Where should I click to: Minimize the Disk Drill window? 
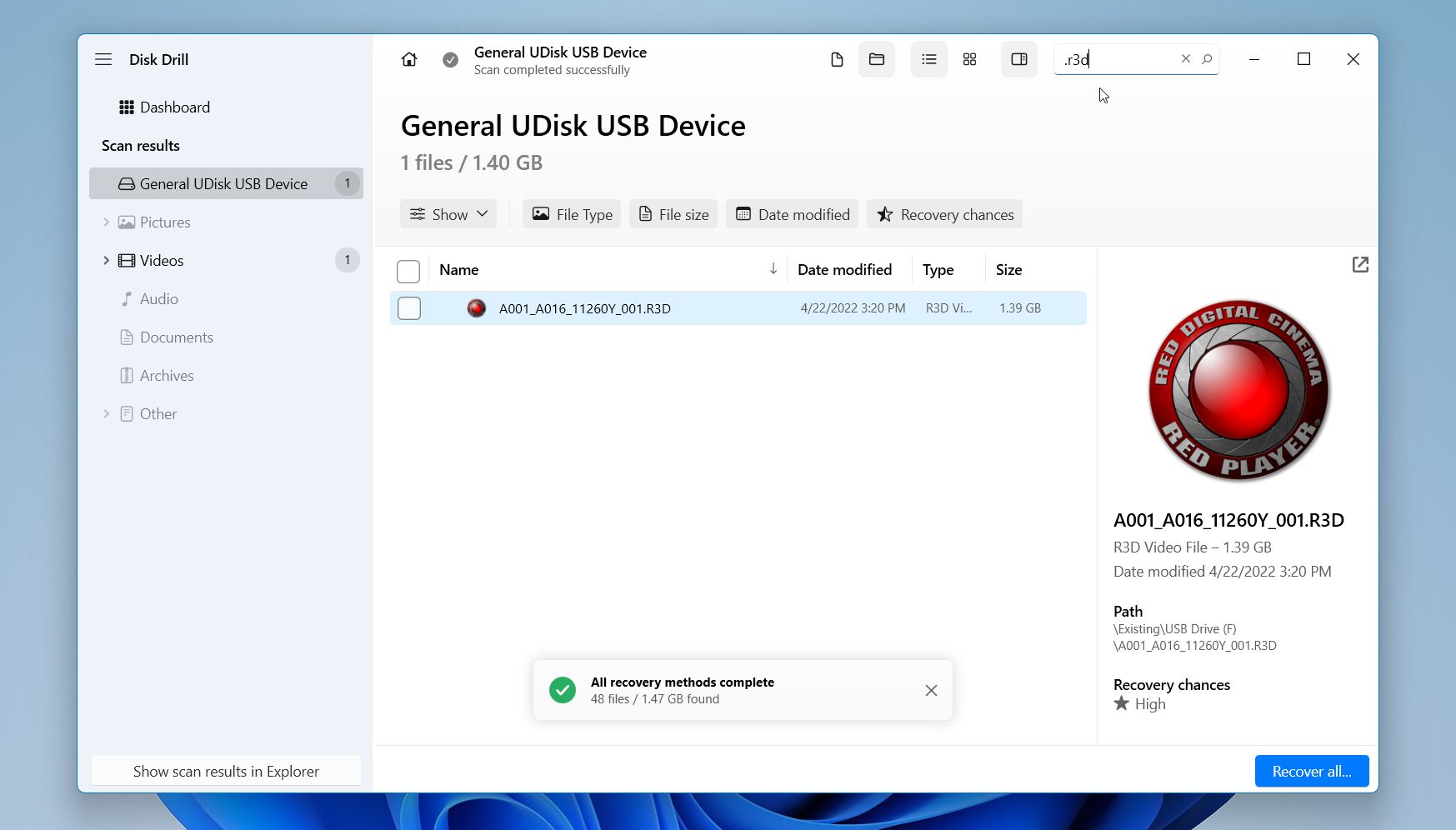click(1254, 59)
